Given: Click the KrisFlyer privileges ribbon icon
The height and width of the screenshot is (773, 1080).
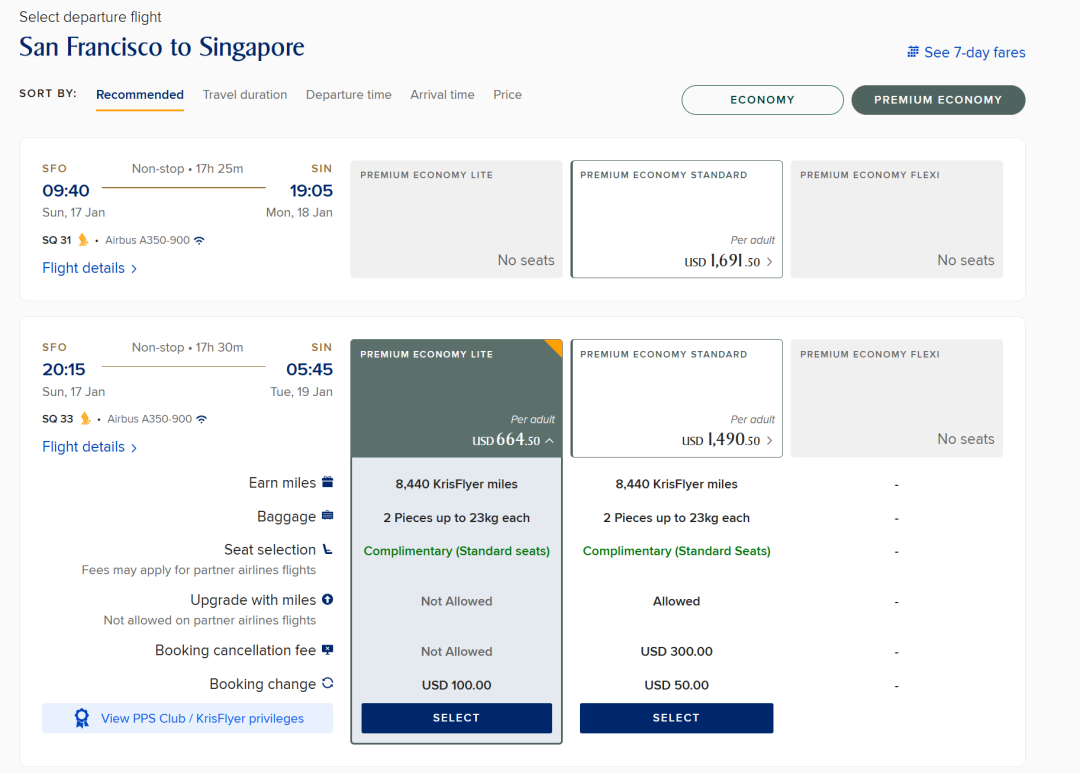Looking at the screenshot, I should click(82, 719).
